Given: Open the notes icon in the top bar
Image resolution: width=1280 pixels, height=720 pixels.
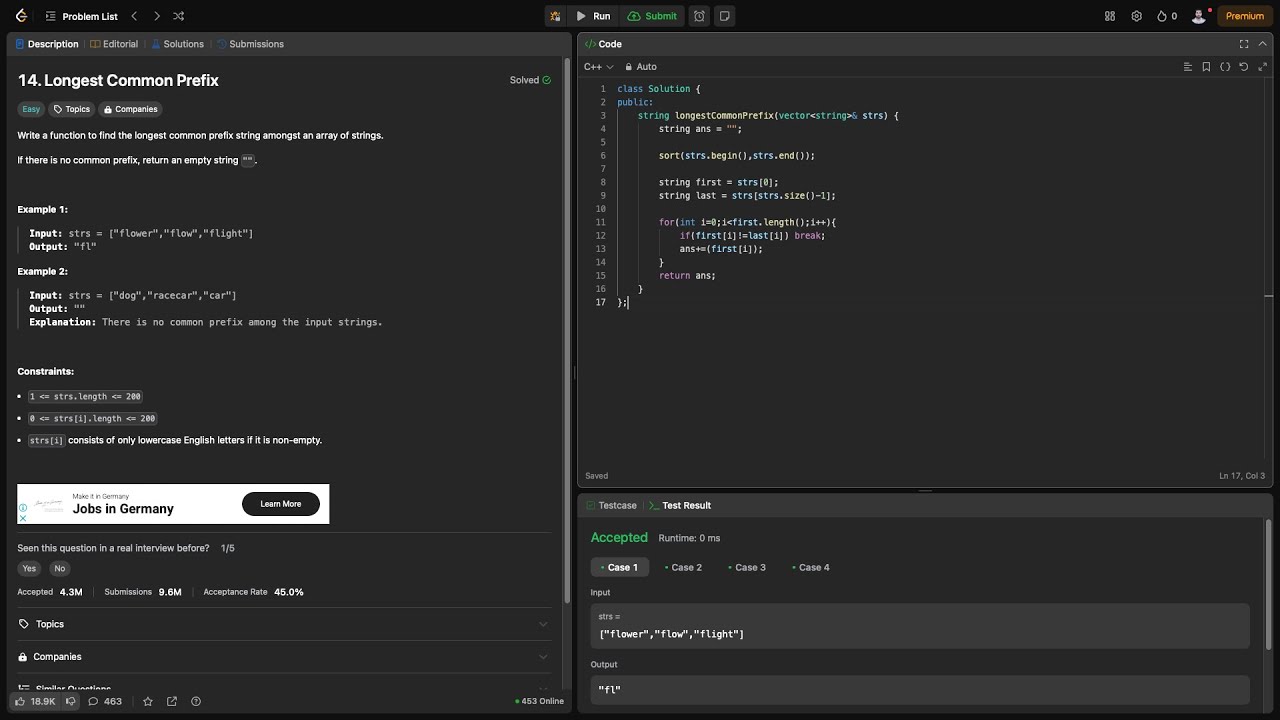Looking at the screenshot, I should [x=725, y=16].
